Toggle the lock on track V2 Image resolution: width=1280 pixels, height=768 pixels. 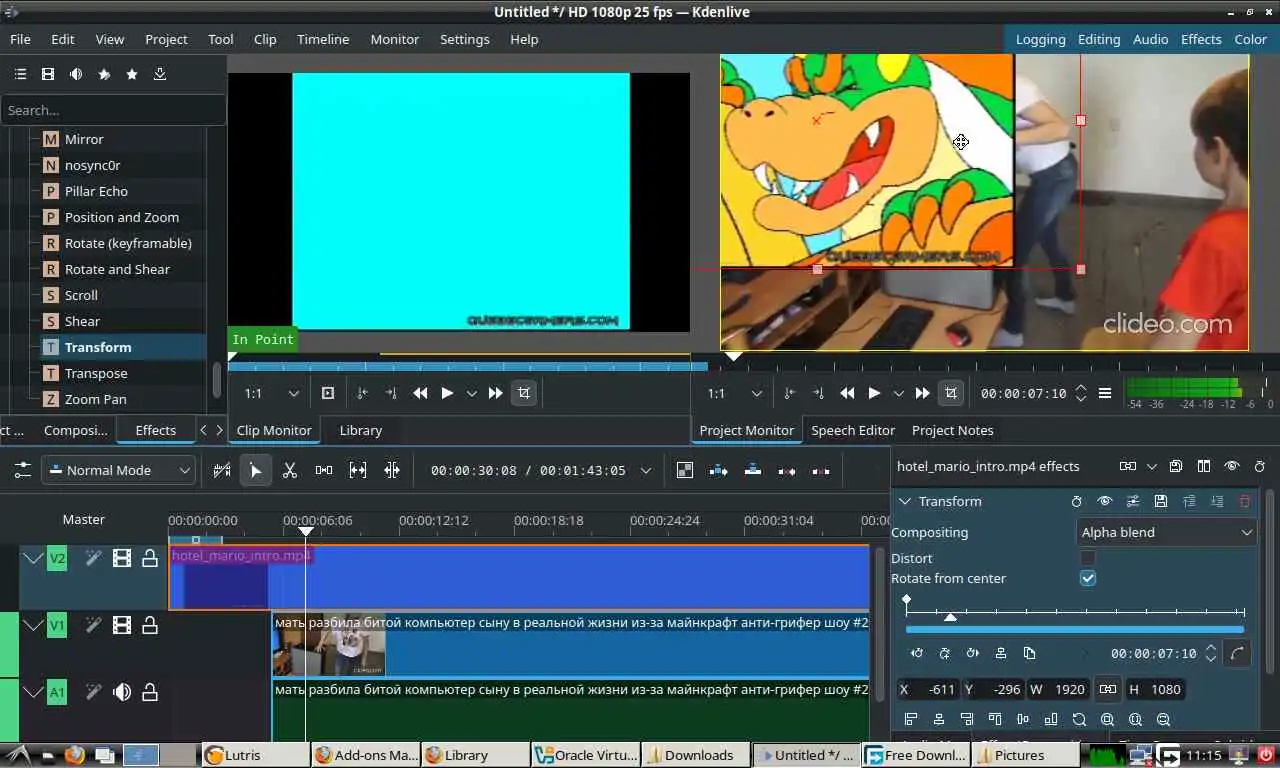point(150,558)
